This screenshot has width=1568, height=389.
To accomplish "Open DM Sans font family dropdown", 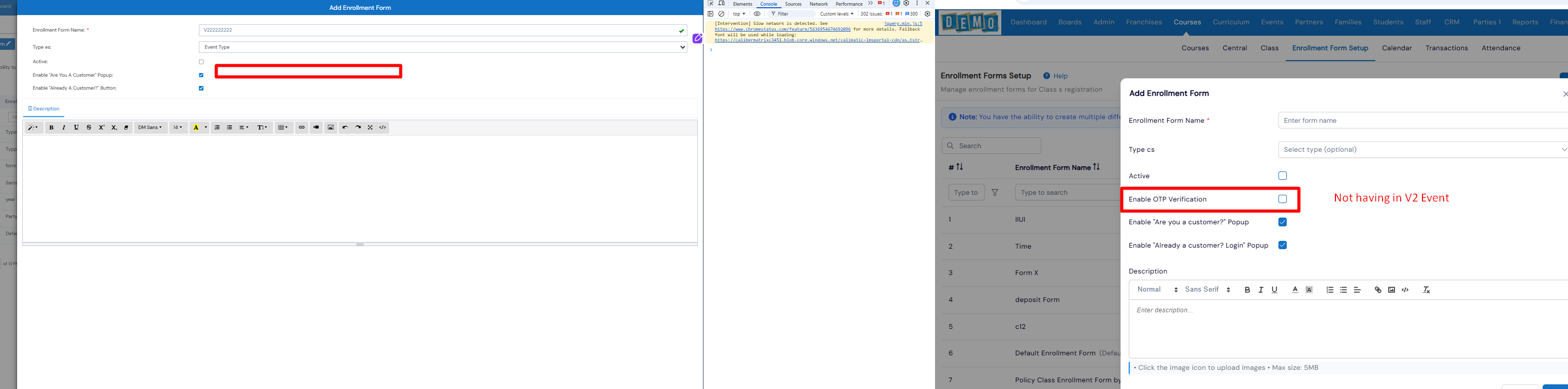I will [x=150, y=127].
